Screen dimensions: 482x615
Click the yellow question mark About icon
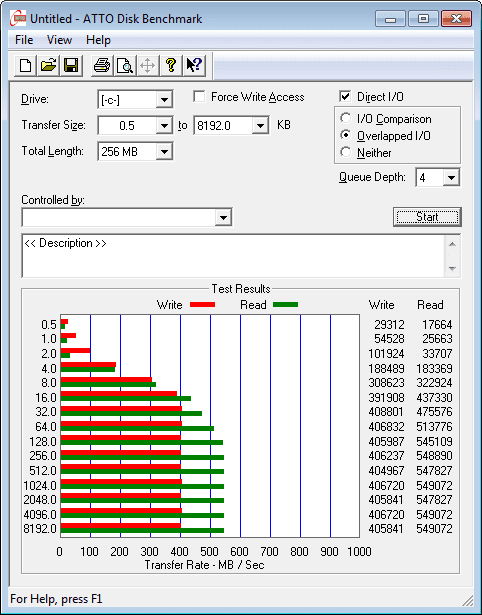pos(171,66)
